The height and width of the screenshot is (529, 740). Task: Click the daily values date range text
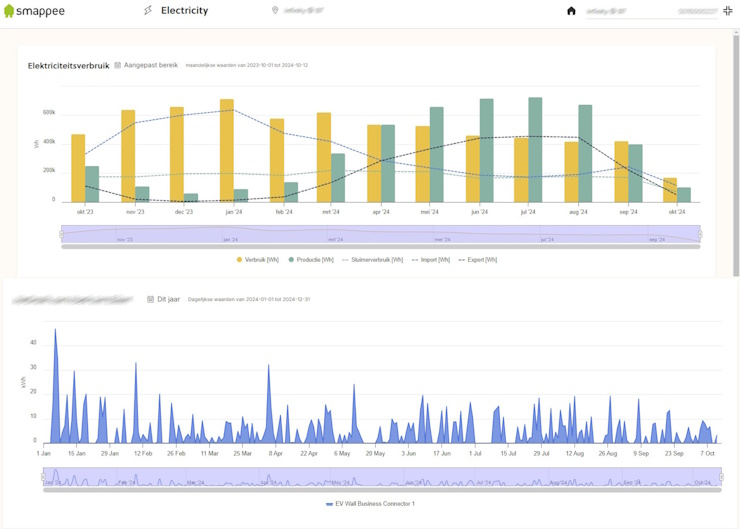point(249,299)
